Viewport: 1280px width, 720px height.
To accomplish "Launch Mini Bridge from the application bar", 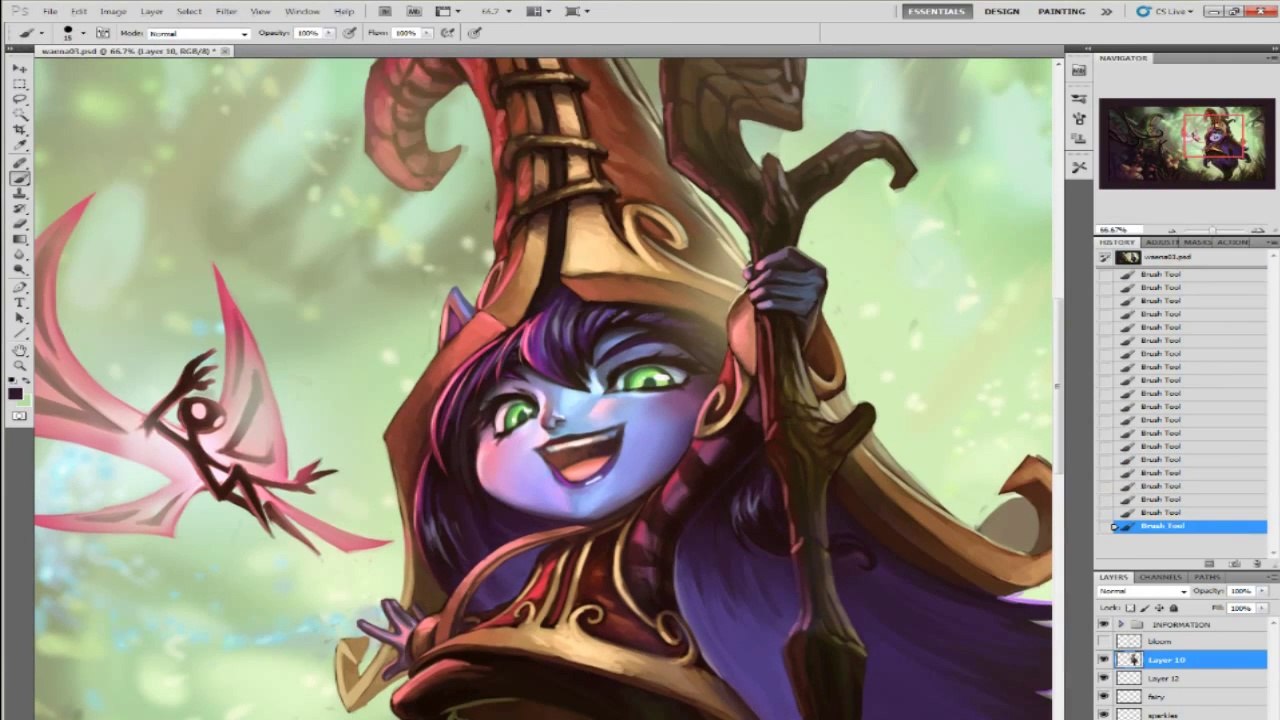I will [x=413, y=11].
